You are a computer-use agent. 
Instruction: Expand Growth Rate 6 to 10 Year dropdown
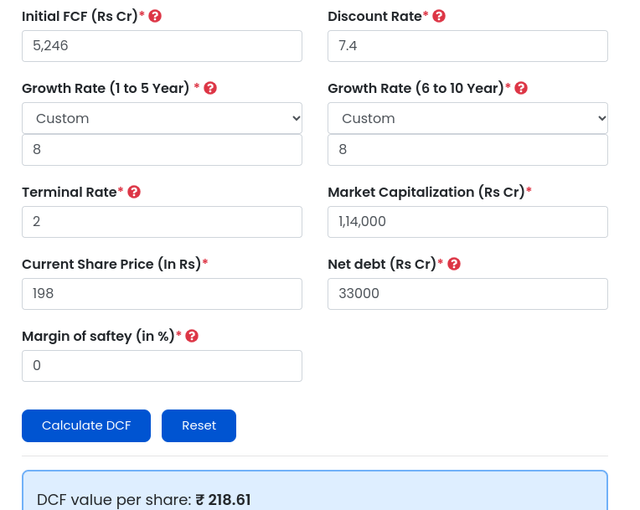coord(467,118)
